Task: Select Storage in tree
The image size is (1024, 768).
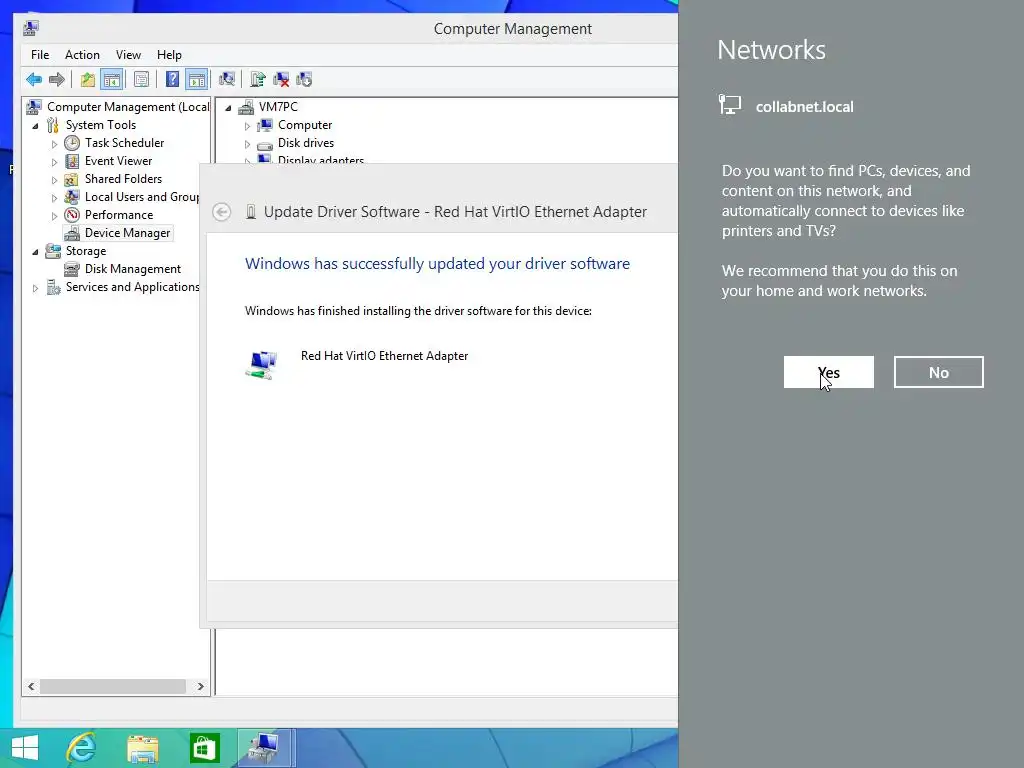Action: pyautogui.click(x=86, y=251)
